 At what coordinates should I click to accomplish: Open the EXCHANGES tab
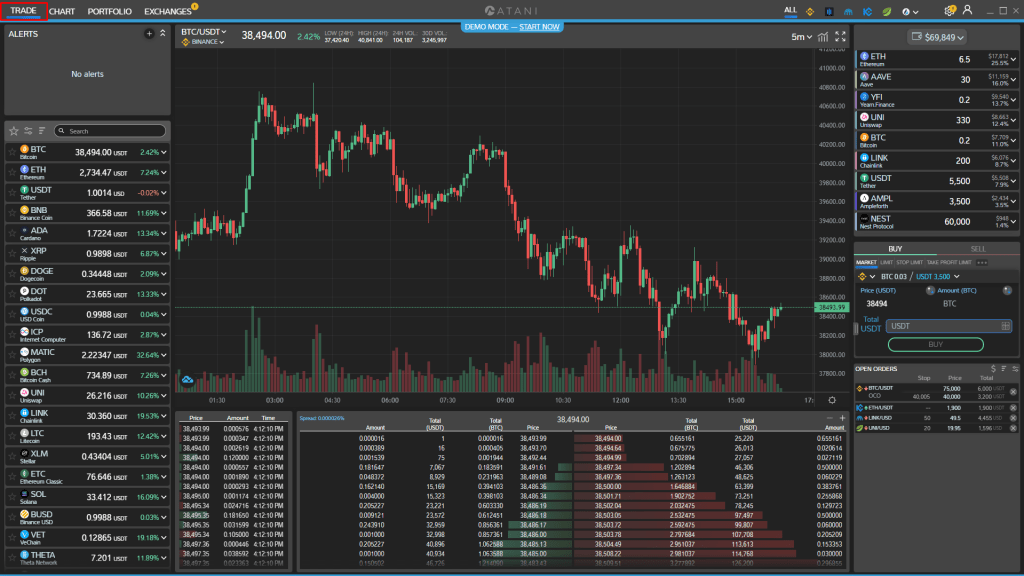click(168, 11)
